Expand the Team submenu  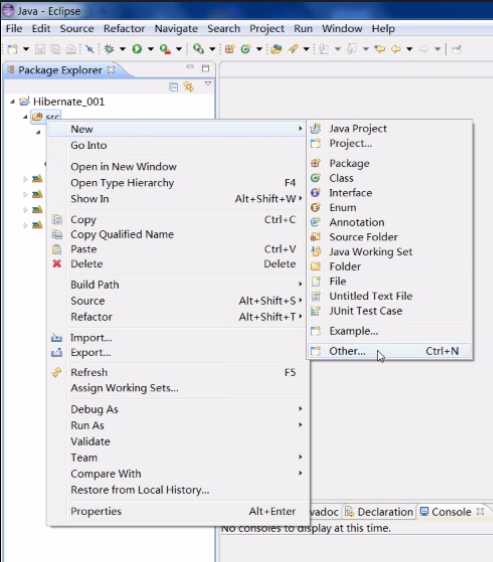click(177, 457)
